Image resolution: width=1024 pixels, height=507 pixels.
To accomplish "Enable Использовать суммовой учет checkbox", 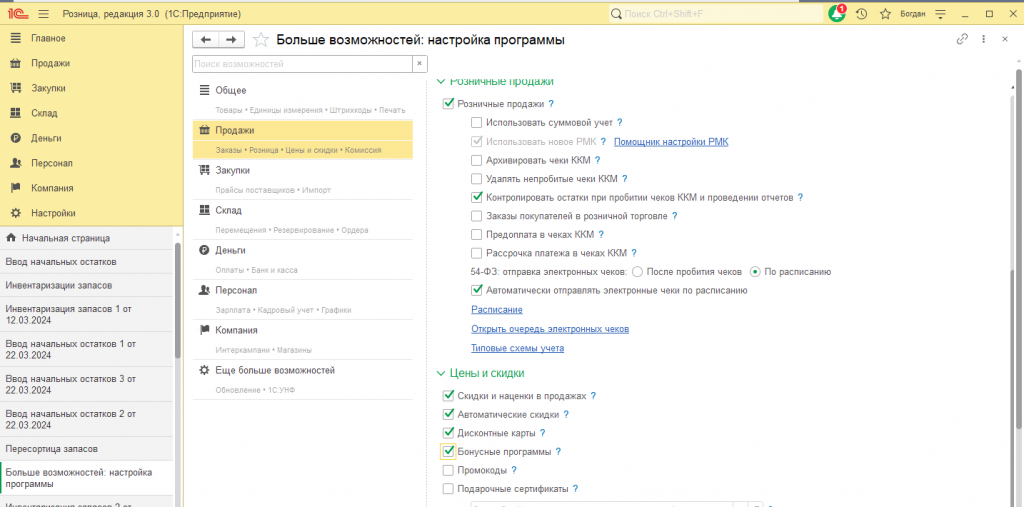I will tap(476, 122).
